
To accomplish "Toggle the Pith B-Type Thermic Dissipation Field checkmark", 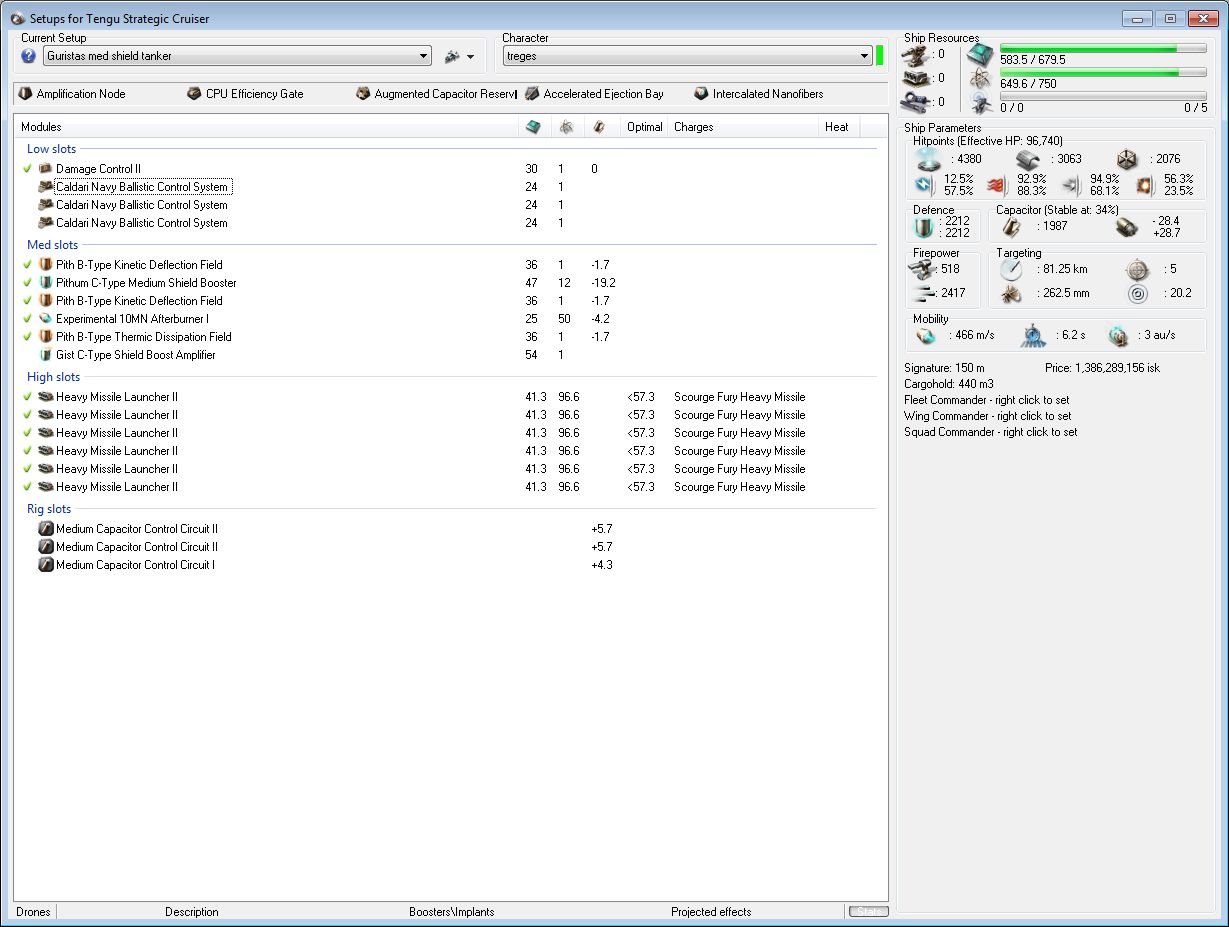I will point(28,337).
